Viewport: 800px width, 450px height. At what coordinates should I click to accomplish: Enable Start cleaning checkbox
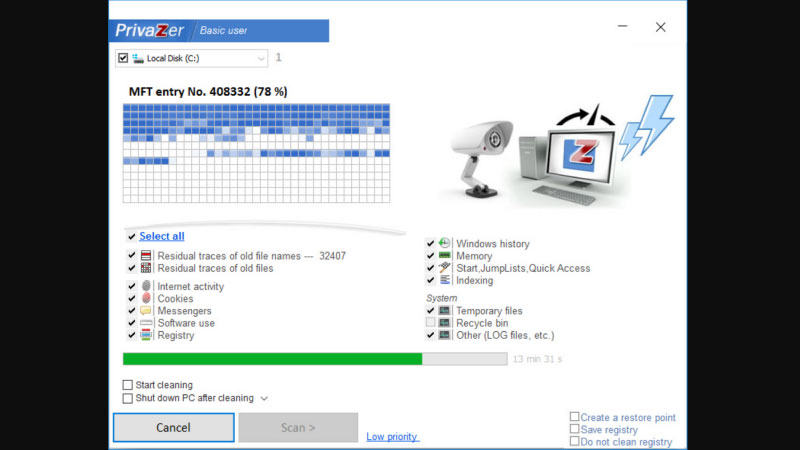pyautogui.click(x=127, y=385)
